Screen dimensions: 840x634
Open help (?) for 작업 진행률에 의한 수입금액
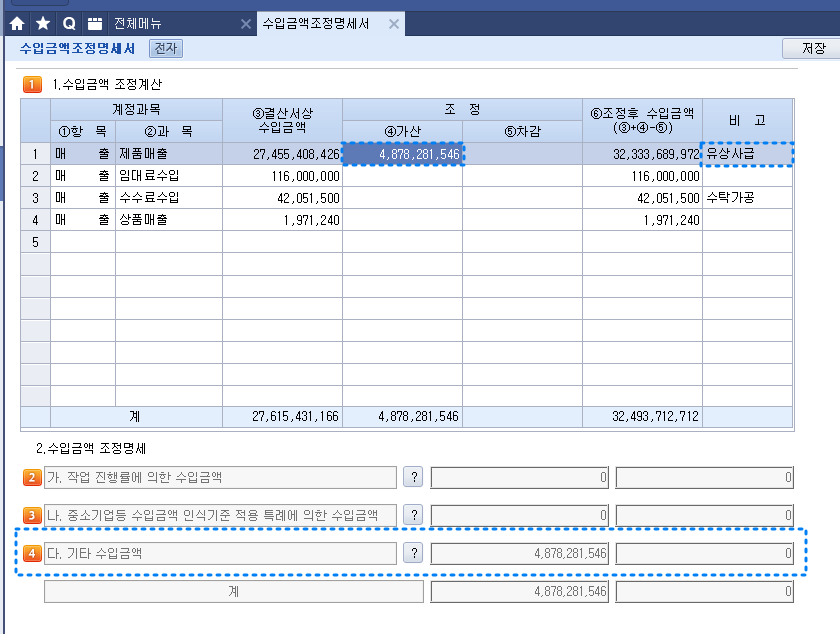tap(412, 477)
